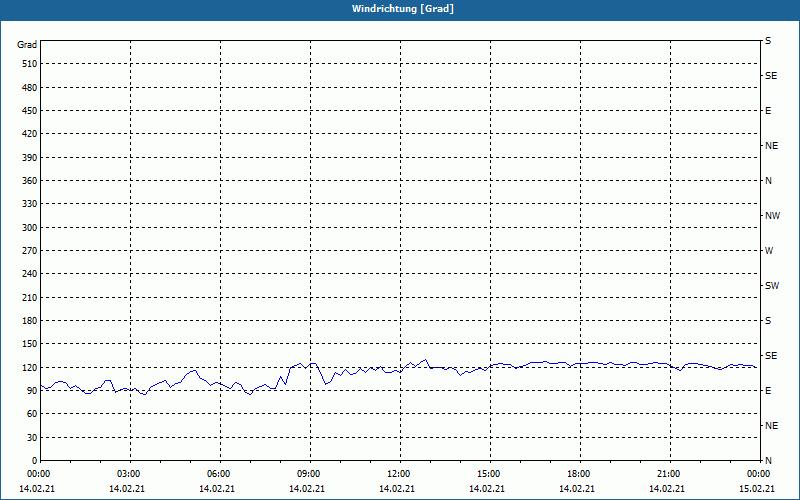Click the "14.02.21" date under 21:00
The image size is (800, 500).
tap(667, 489)
